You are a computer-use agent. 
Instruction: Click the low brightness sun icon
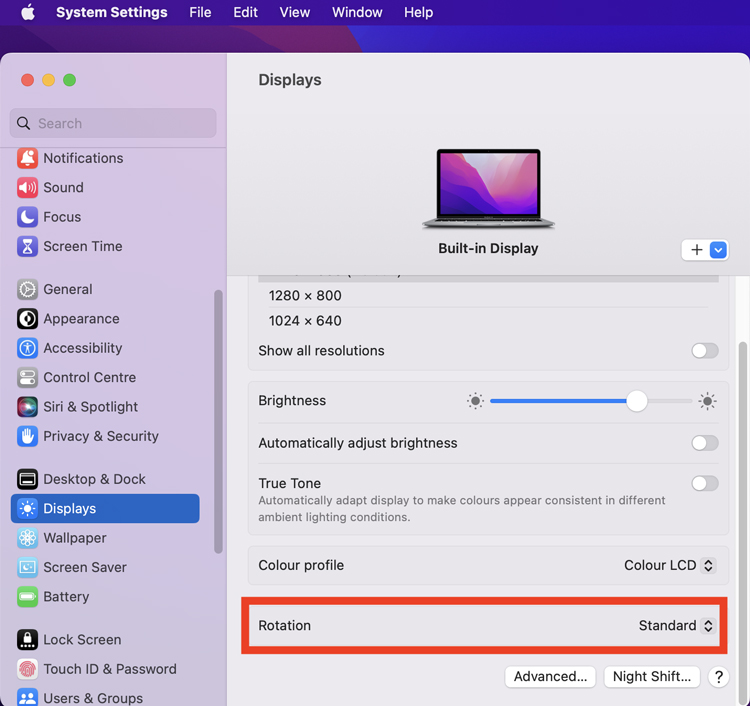tap(475, 401)
